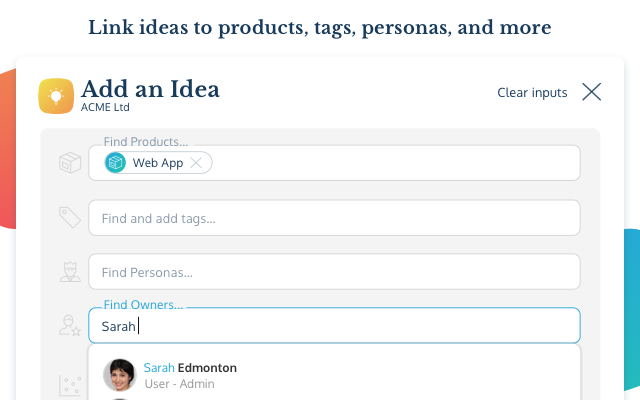
Task: Click the yellow lightbulb idea icon
Action: (x=56, y=96)
